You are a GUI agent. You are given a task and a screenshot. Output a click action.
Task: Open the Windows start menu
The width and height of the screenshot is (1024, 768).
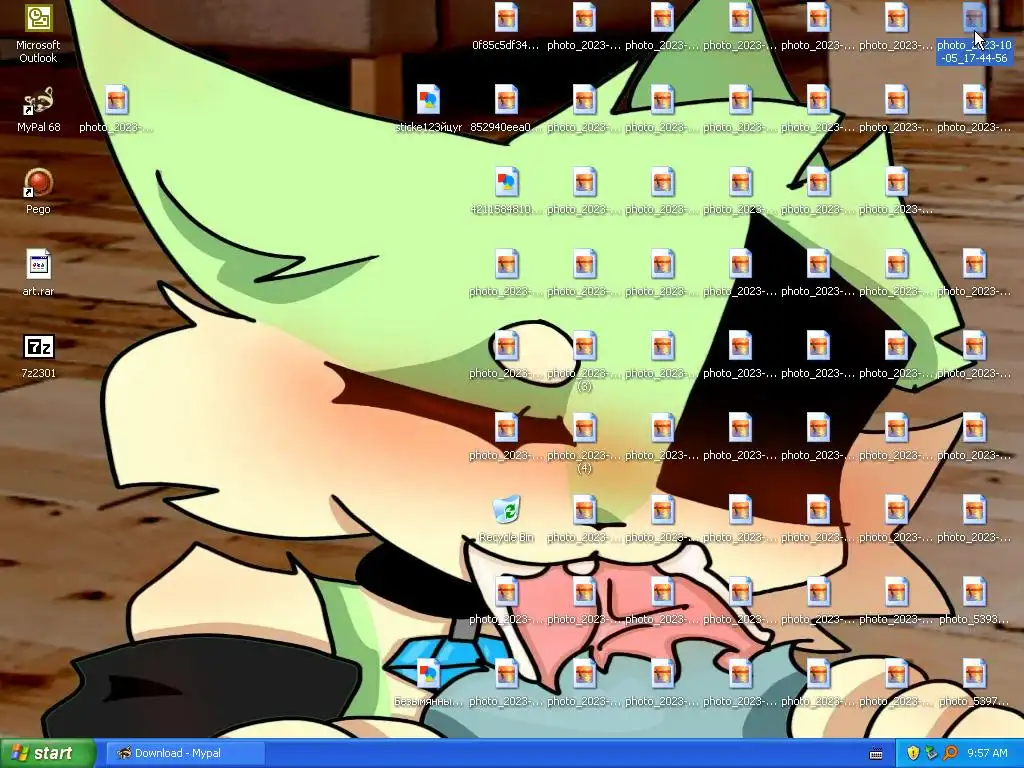coord(48,753)
